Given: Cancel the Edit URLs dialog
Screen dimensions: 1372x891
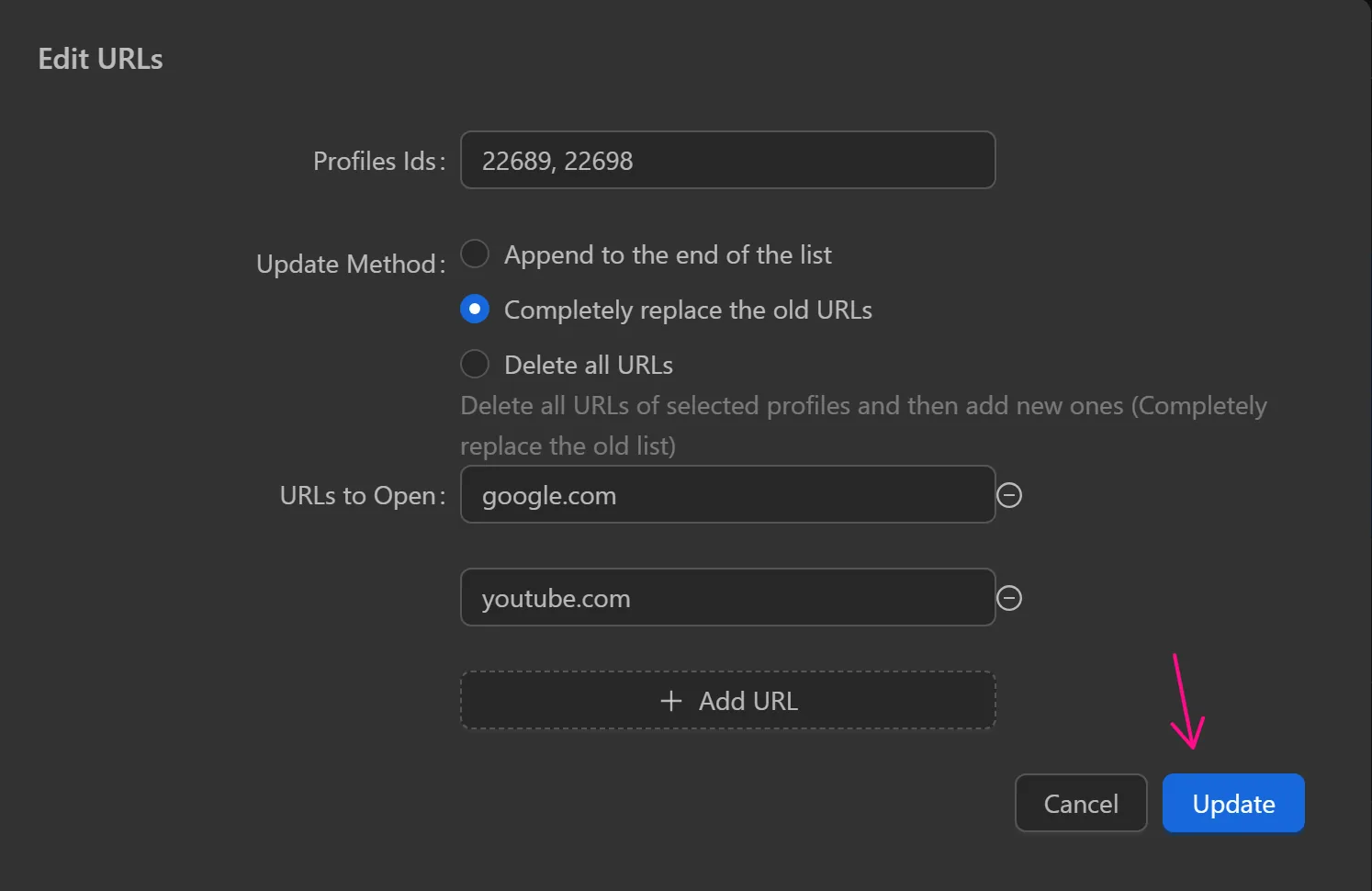Looking at the screenshot, I should pyautogui.click(x=1081, y=804).
